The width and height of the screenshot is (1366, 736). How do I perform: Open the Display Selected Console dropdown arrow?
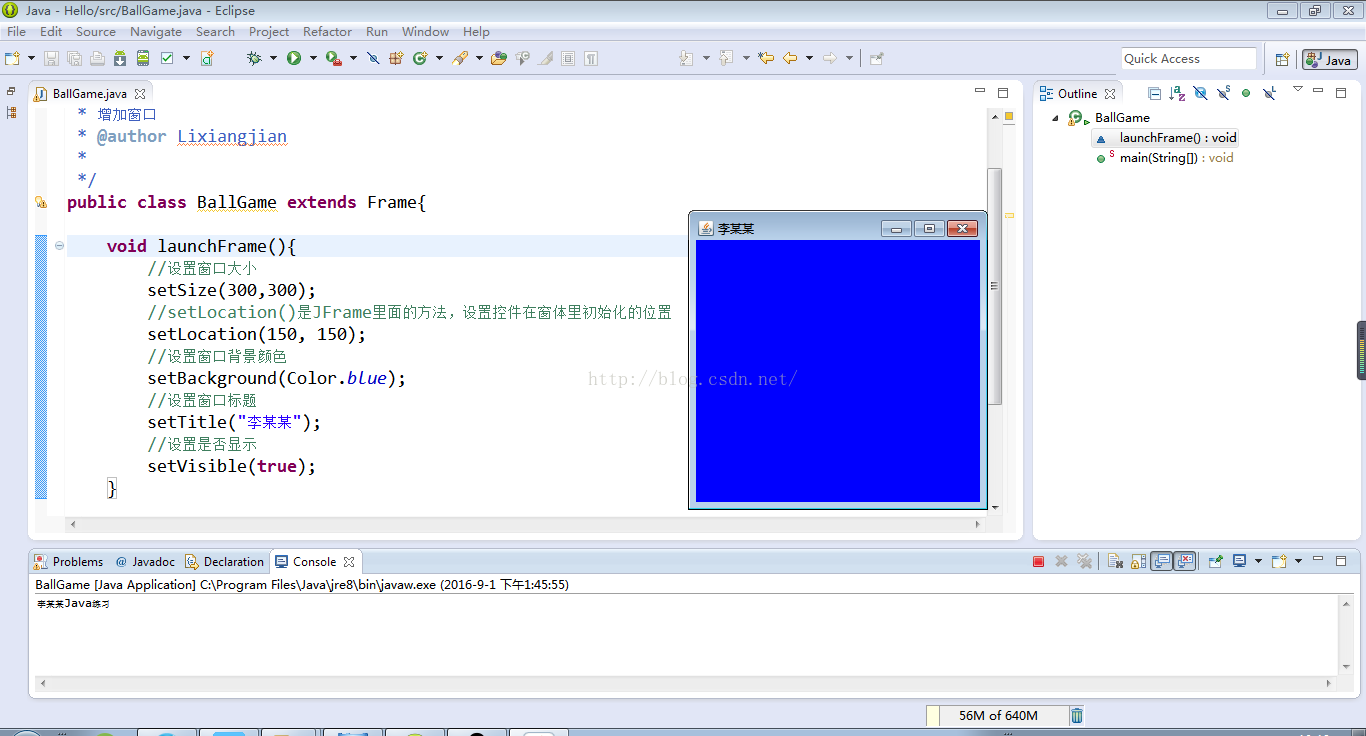tap(1258, 561)
